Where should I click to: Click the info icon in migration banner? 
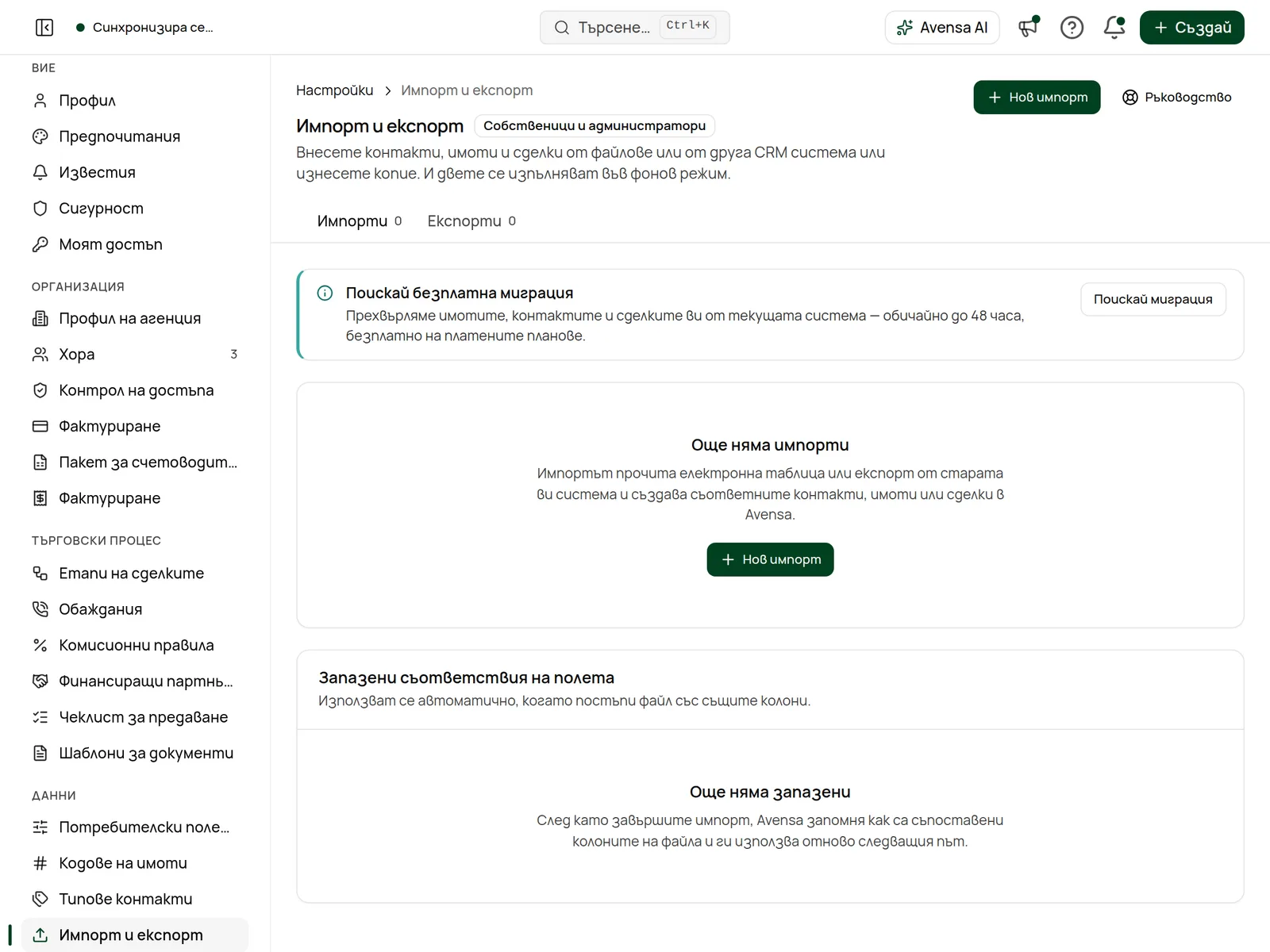tap(325, 293)
